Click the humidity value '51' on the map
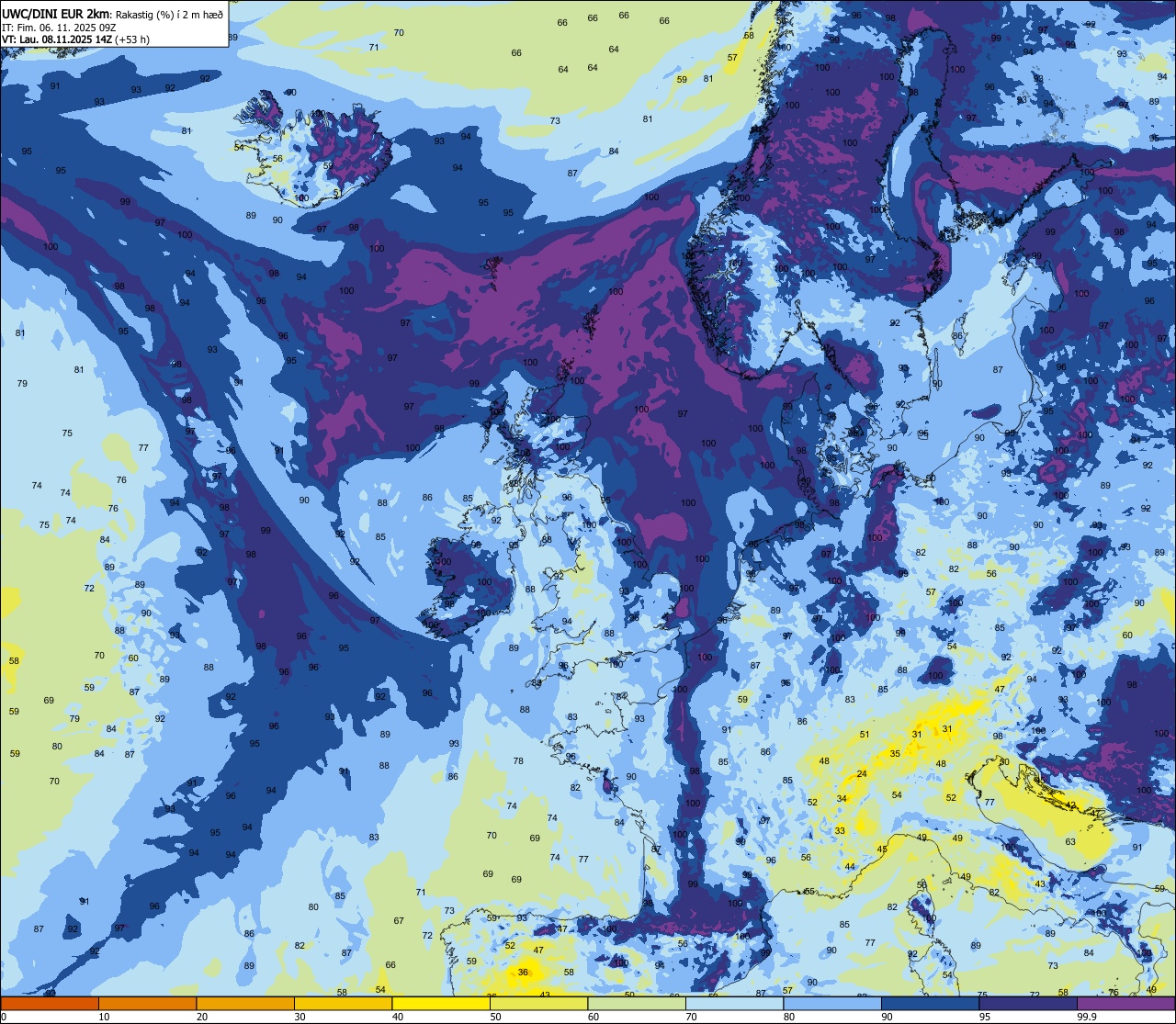This screenshot has height=1024, width=1176. click(865, 735)
